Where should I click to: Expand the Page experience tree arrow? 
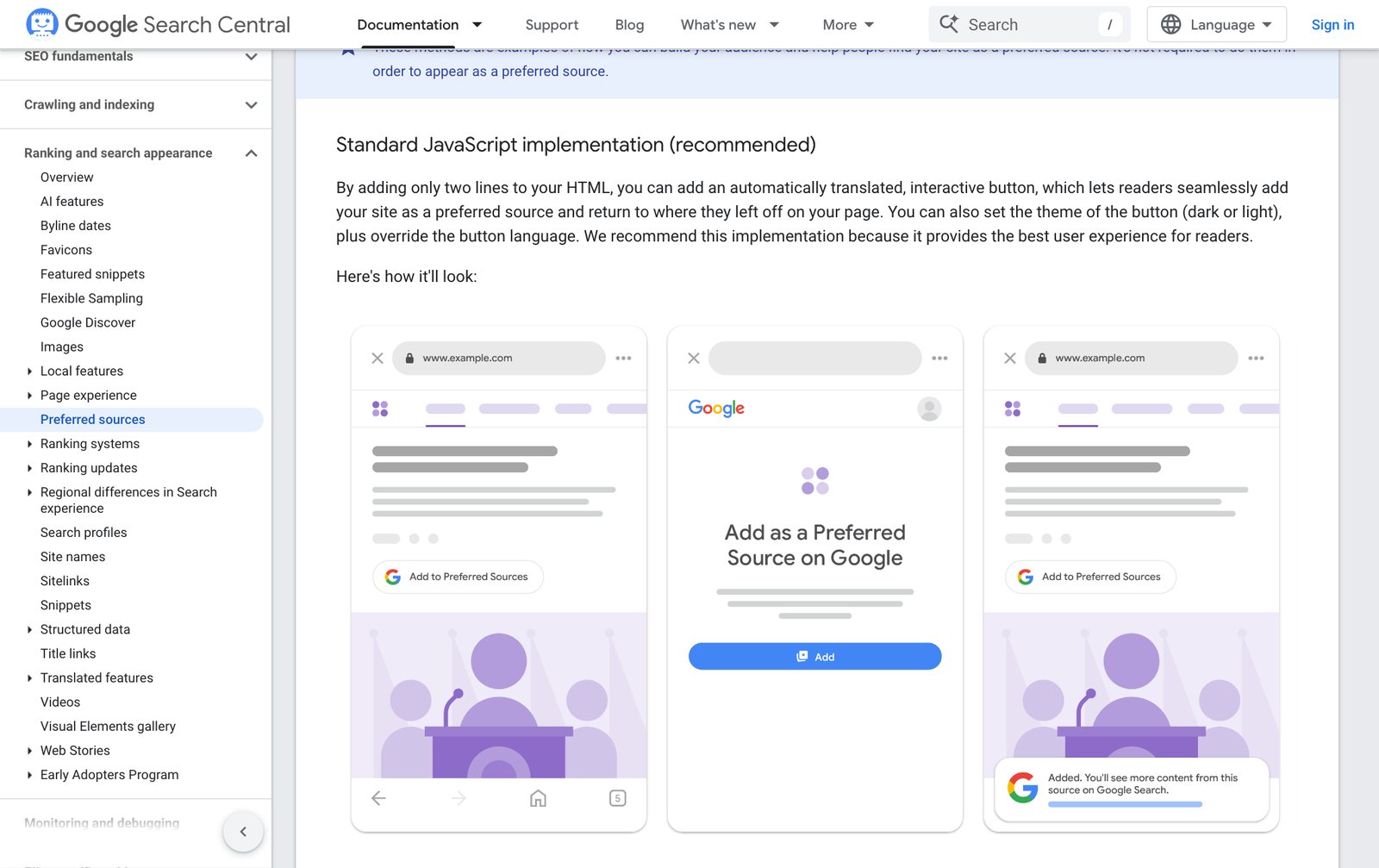[x=29, y=396]
